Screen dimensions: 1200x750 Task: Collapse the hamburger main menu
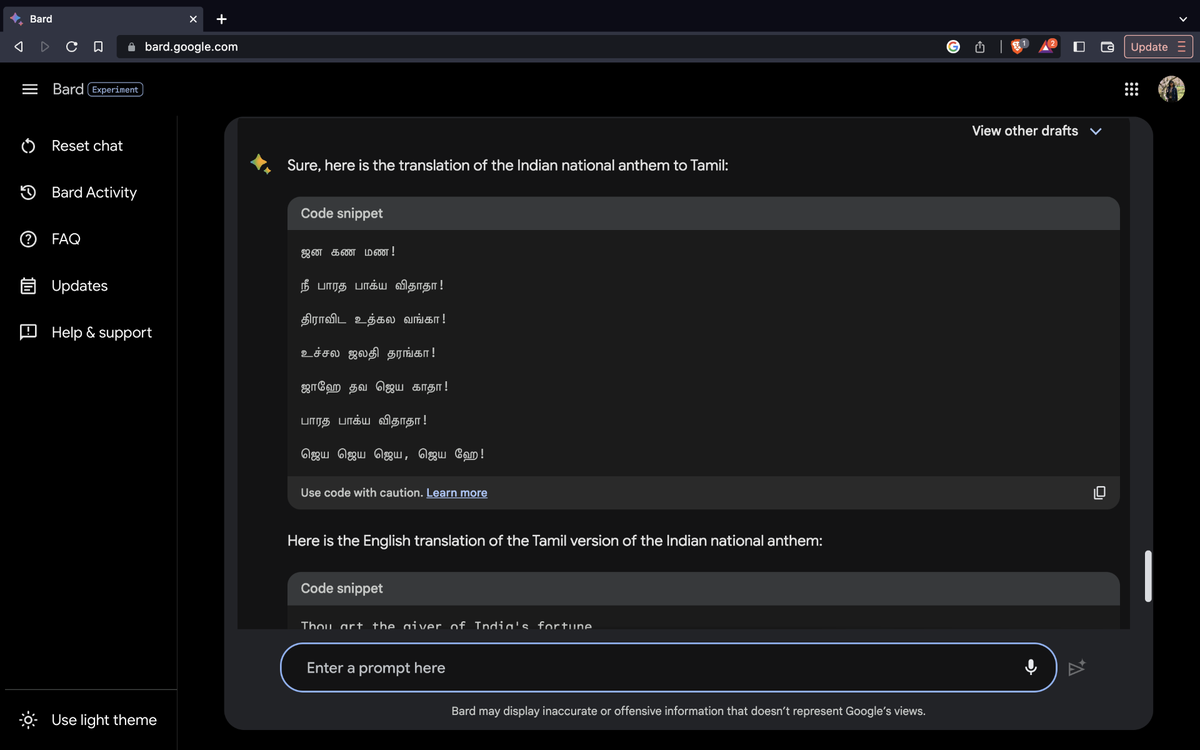[30, 89]
